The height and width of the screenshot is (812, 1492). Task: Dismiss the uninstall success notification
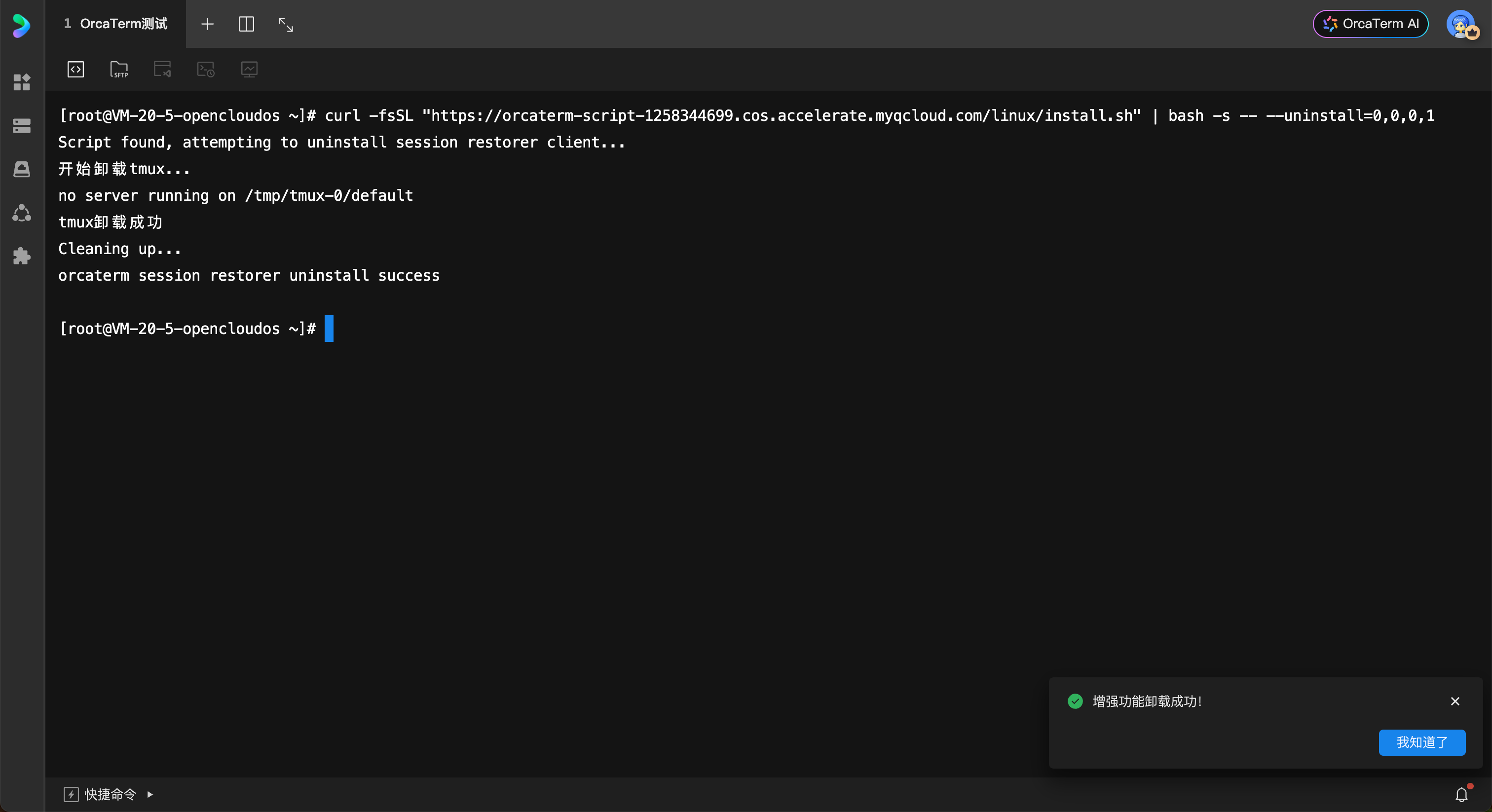pos(1455,701)
